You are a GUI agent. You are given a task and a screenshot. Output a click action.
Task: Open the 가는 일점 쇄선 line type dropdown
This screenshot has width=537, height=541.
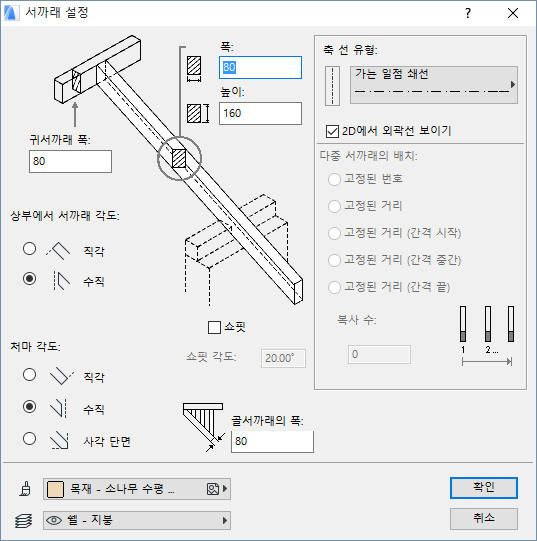434,85
